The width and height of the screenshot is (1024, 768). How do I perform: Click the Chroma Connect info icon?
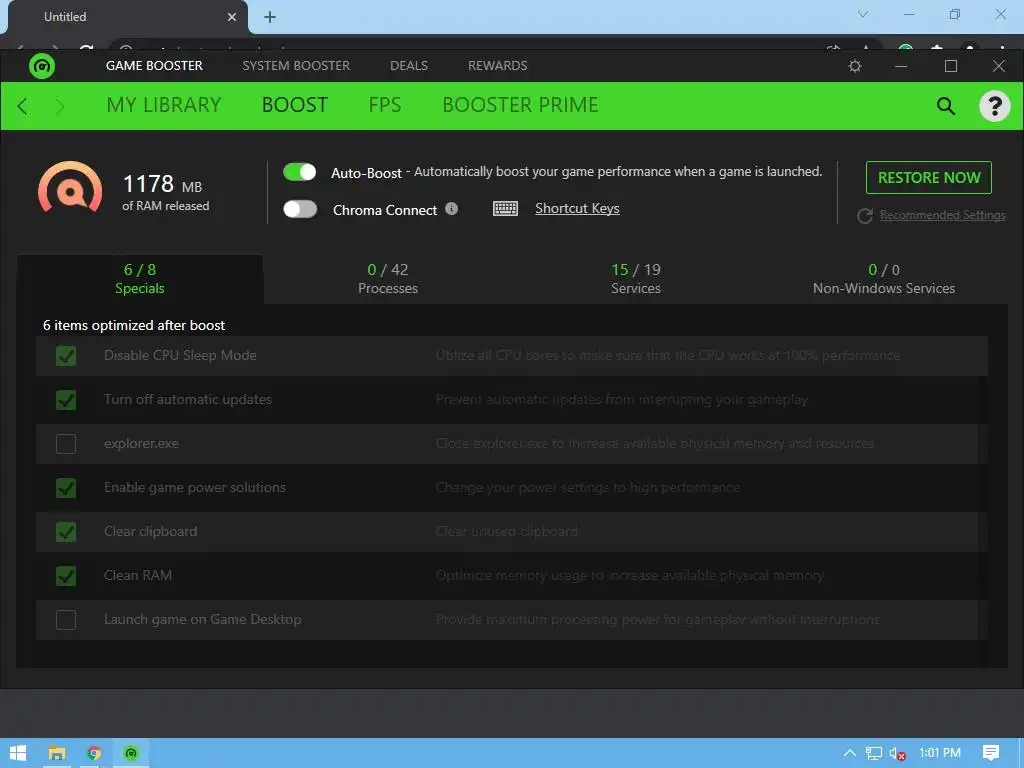click(x=451, y=208)
